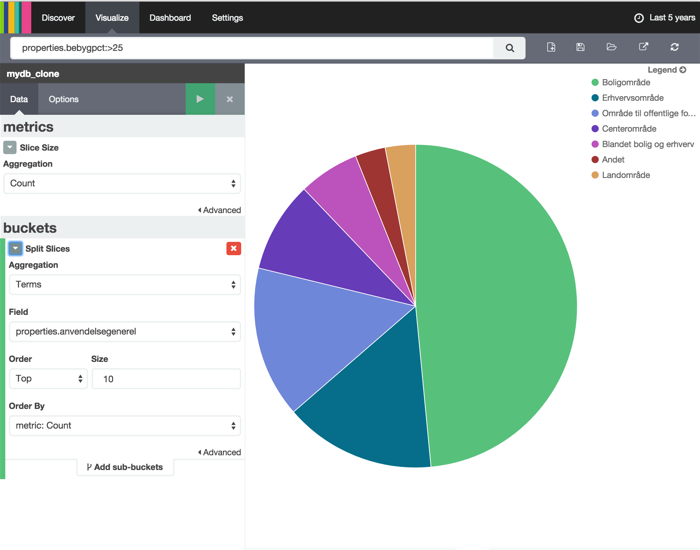Collapse the Slice Size metric toggle
The image size is (700, 550).
tap(10, 147)
